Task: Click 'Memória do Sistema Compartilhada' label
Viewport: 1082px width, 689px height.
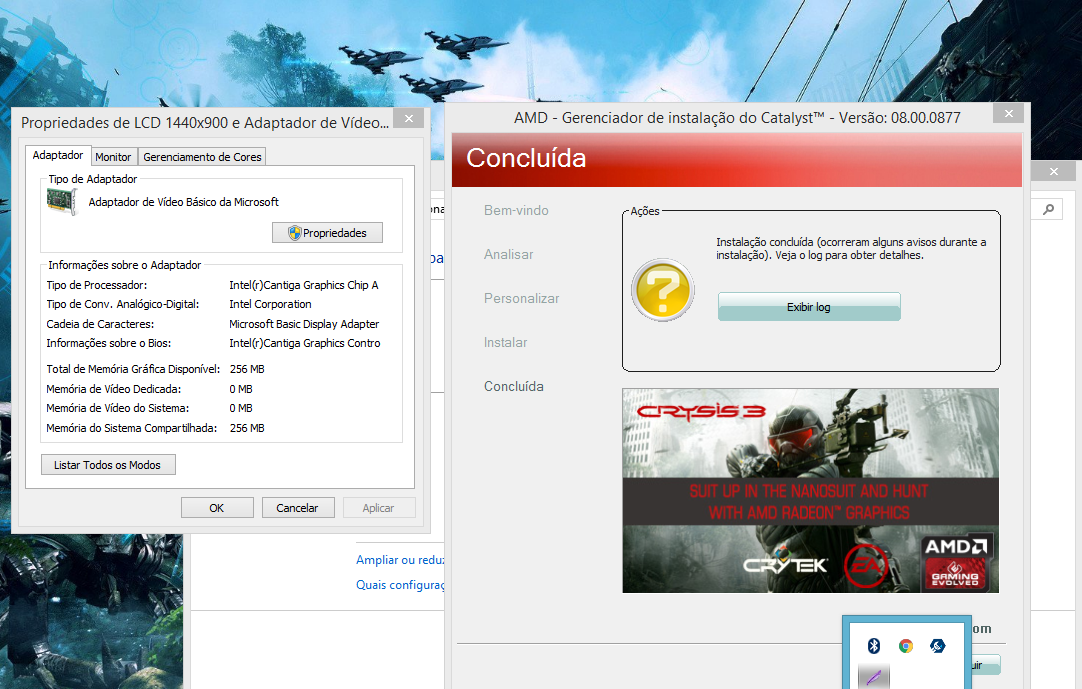Action: pos(132,428)
